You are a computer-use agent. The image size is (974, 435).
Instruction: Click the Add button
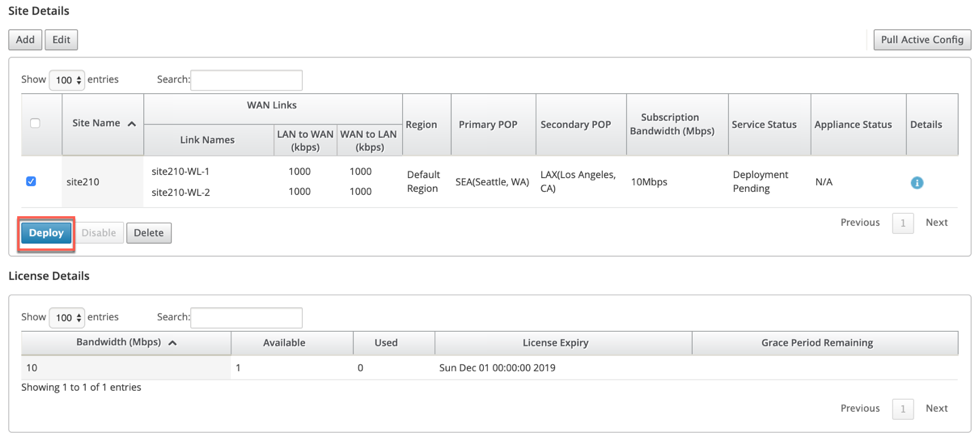(25, 40)
